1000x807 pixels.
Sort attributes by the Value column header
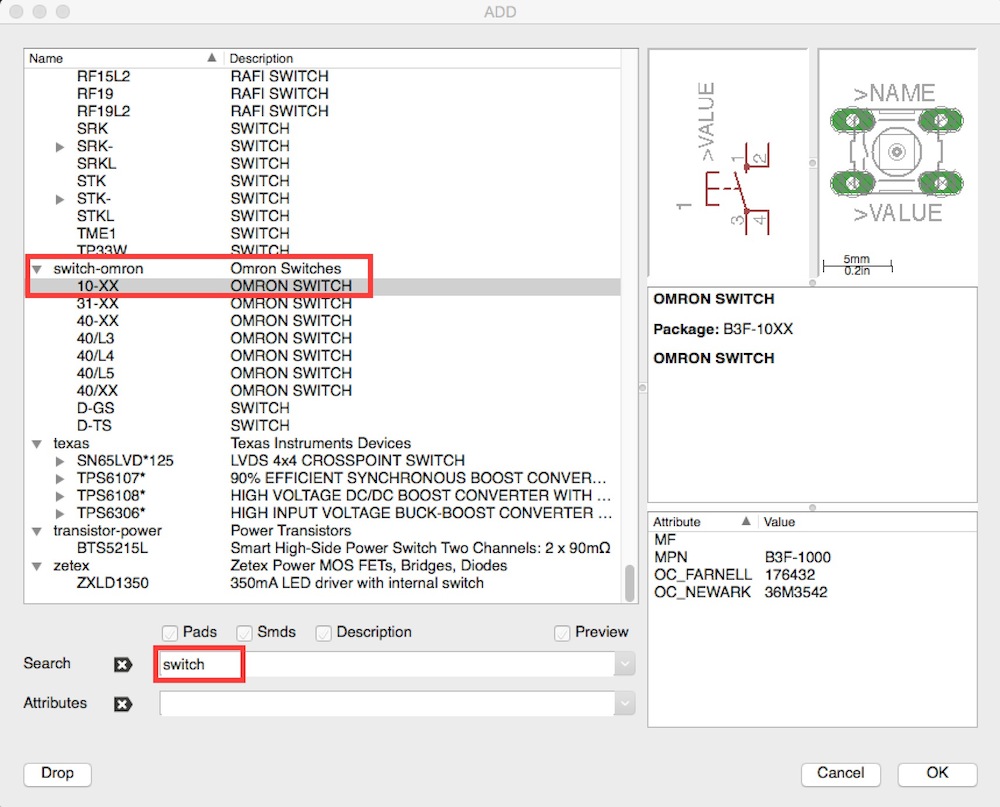(867, 522)
